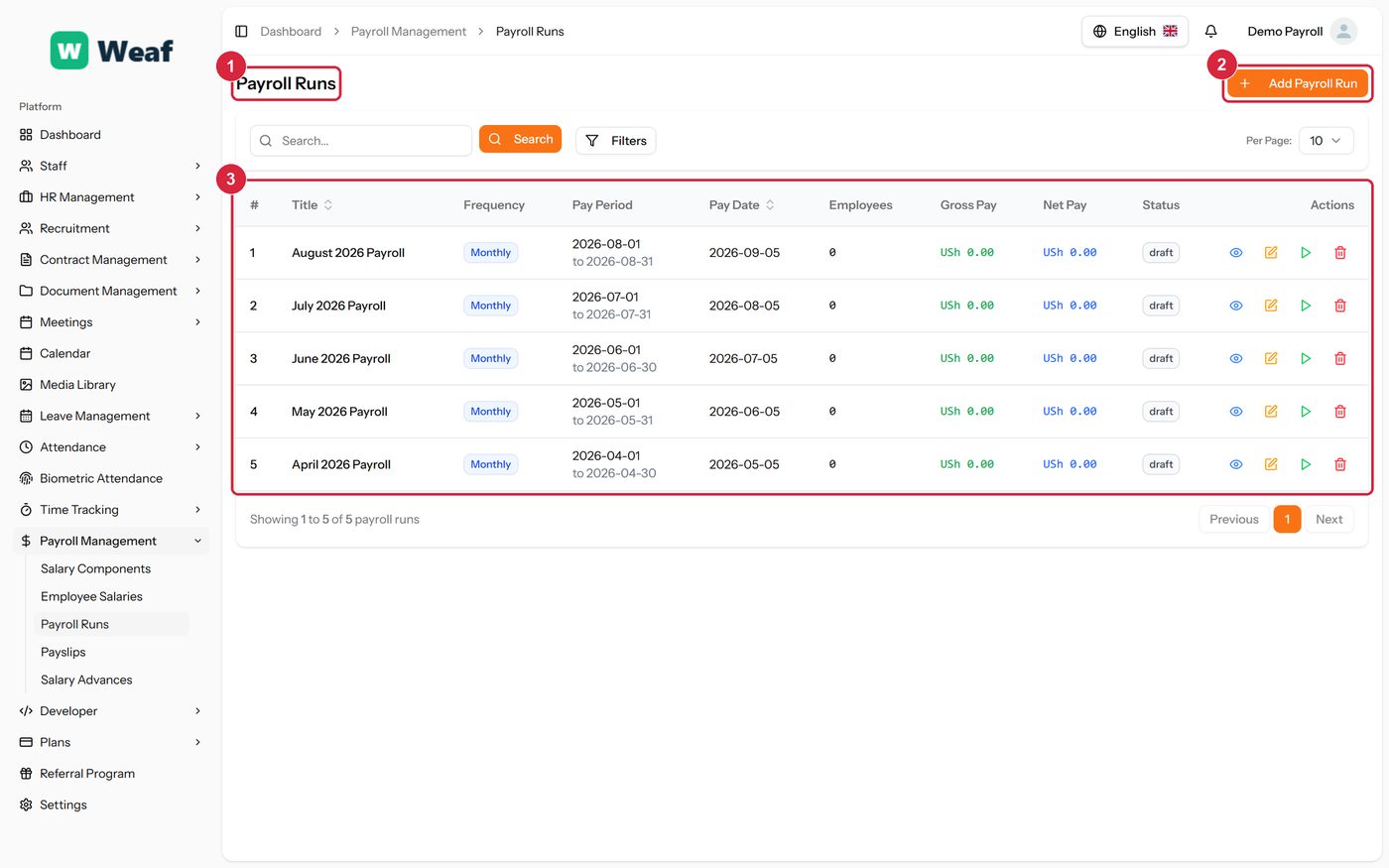Delete the July 2026 Payroll run
Image resolution: width=1389 pixels, height=868 pixels.
1340,306
